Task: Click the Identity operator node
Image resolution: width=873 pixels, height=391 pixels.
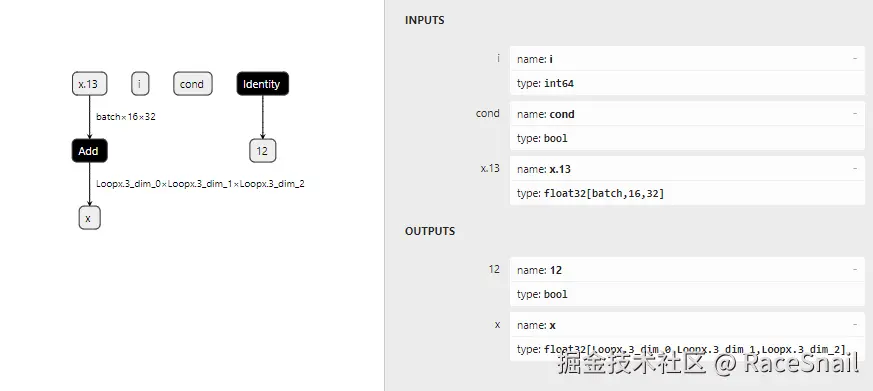Action: tap(262, 84)
